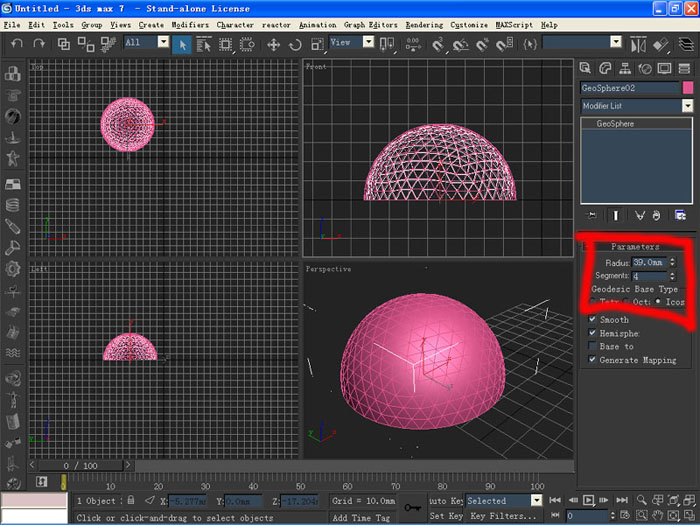The width and height of the screenshot is (700, 525).
Task: Open the MAXScript menu
Action: click(514, 25)
